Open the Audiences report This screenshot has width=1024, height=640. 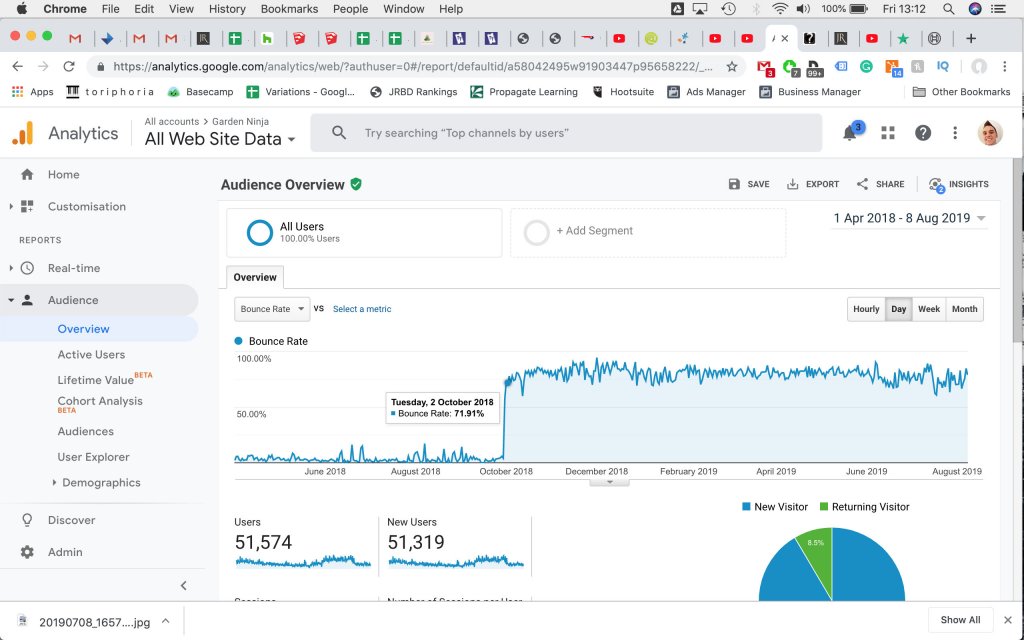point(86,431)
